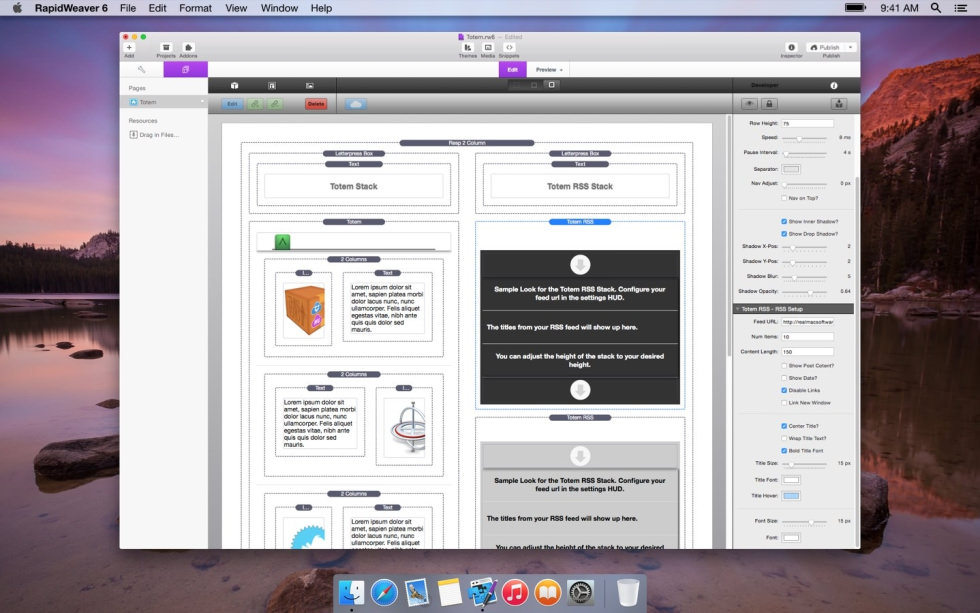The height and width of the screenshot is (613, 980).
Task: Click the export box icon in settings panel
Action: pyautogui.click(x=839, y=104)
